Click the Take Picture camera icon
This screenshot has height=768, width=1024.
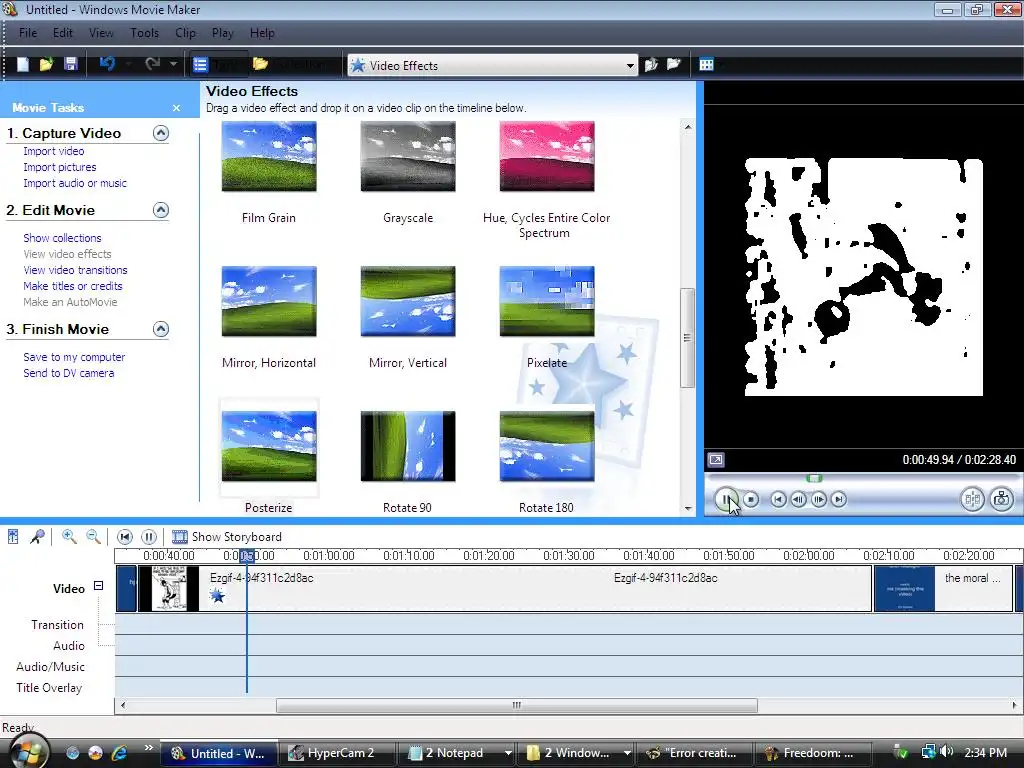(x=1001, y=500)
